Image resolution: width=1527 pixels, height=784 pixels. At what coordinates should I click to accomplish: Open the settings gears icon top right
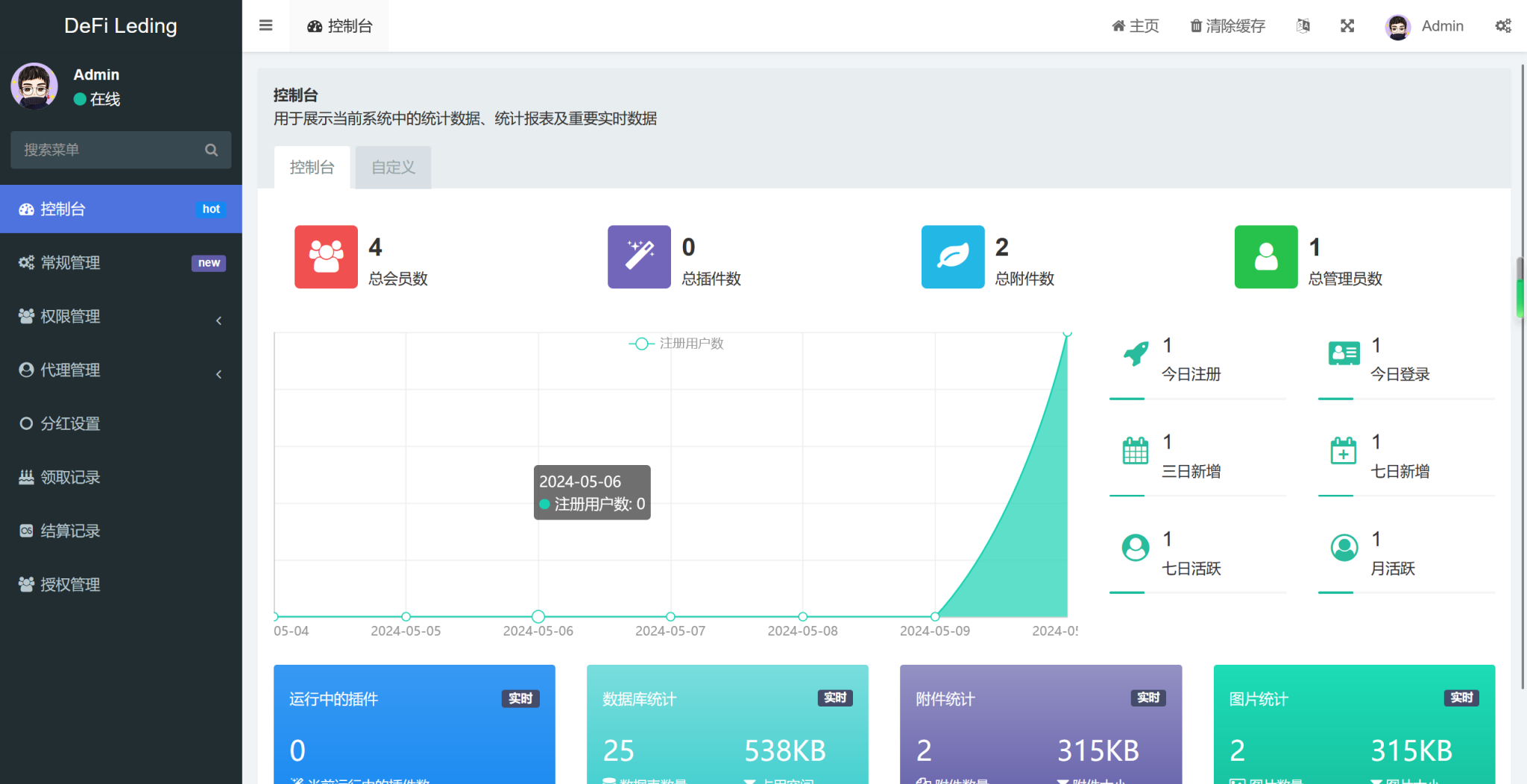pyautogui.click(x=1503, y=26)
